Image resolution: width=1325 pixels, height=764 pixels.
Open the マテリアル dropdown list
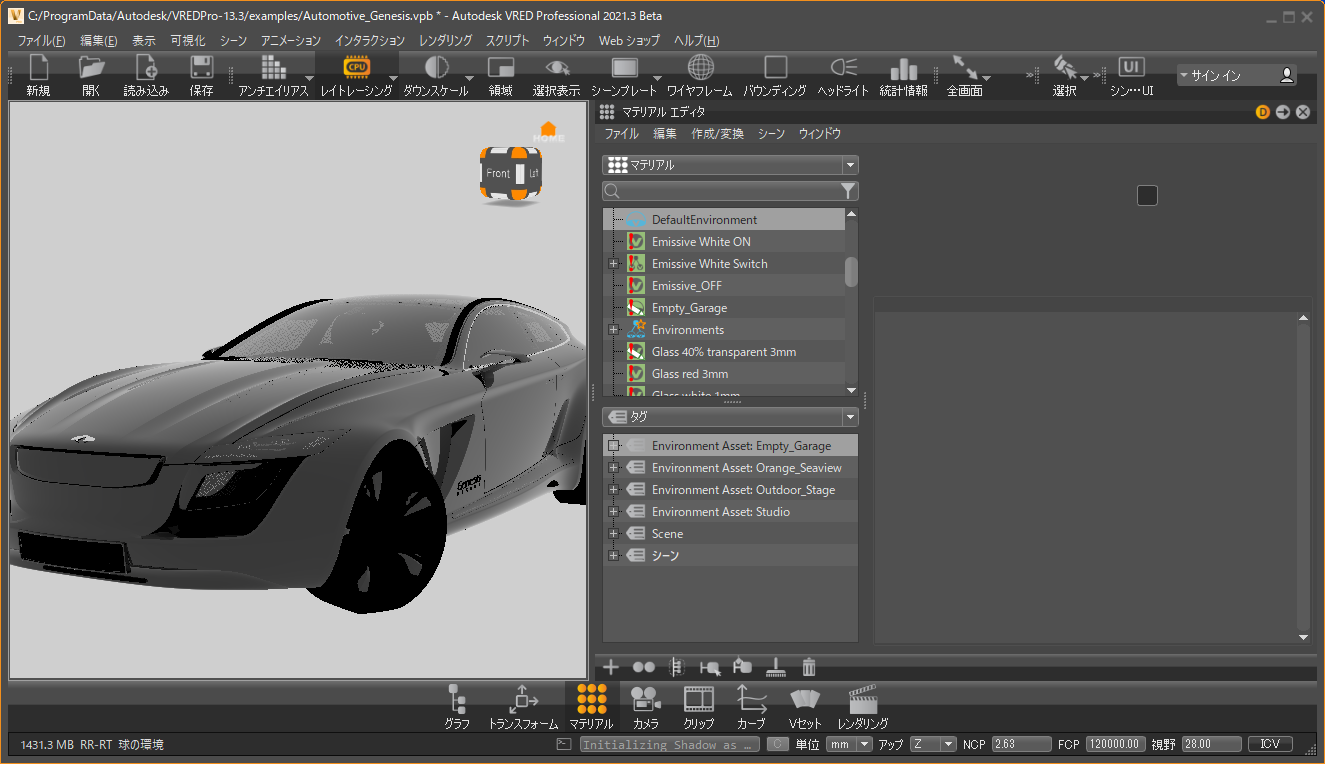pyautogui.click(x=730, y=165)
